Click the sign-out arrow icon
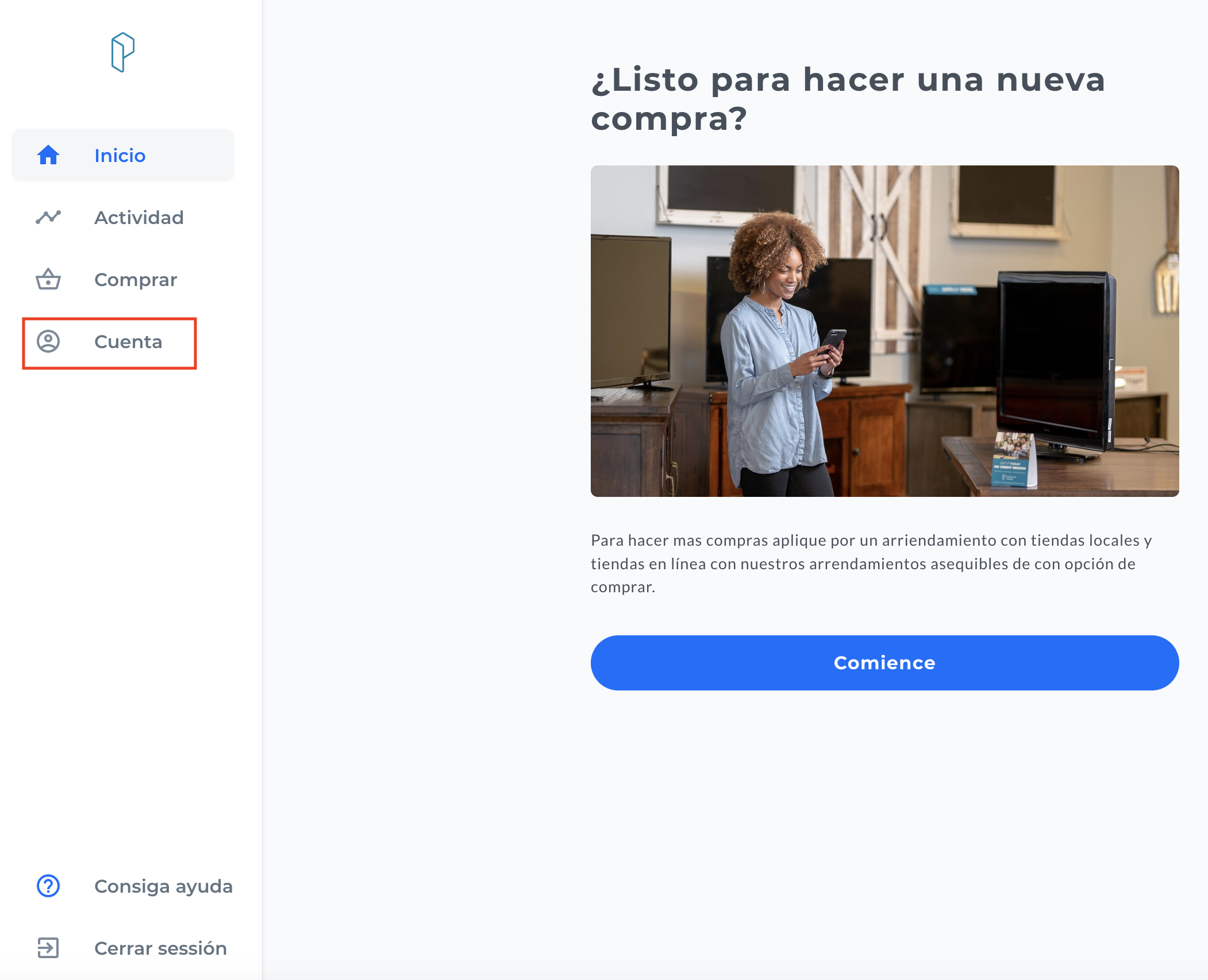 48,948
